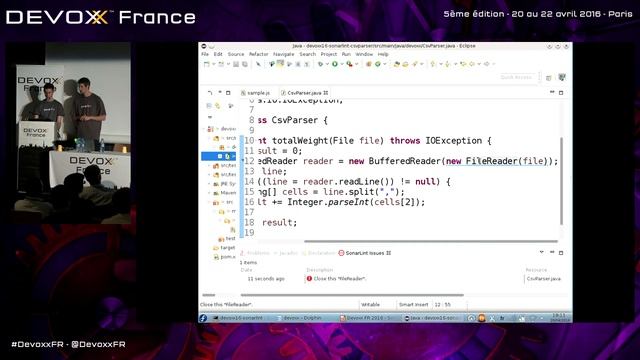This screenshot has width=640, height=360.
Task: Switch to the Declaration tab
Action: (319, 253)
